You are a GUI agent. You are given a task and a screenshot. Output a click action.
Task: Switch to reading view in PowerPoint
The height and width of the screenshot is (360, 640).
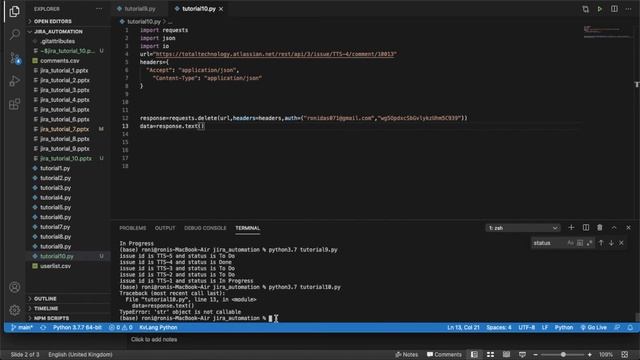point(506,354)
